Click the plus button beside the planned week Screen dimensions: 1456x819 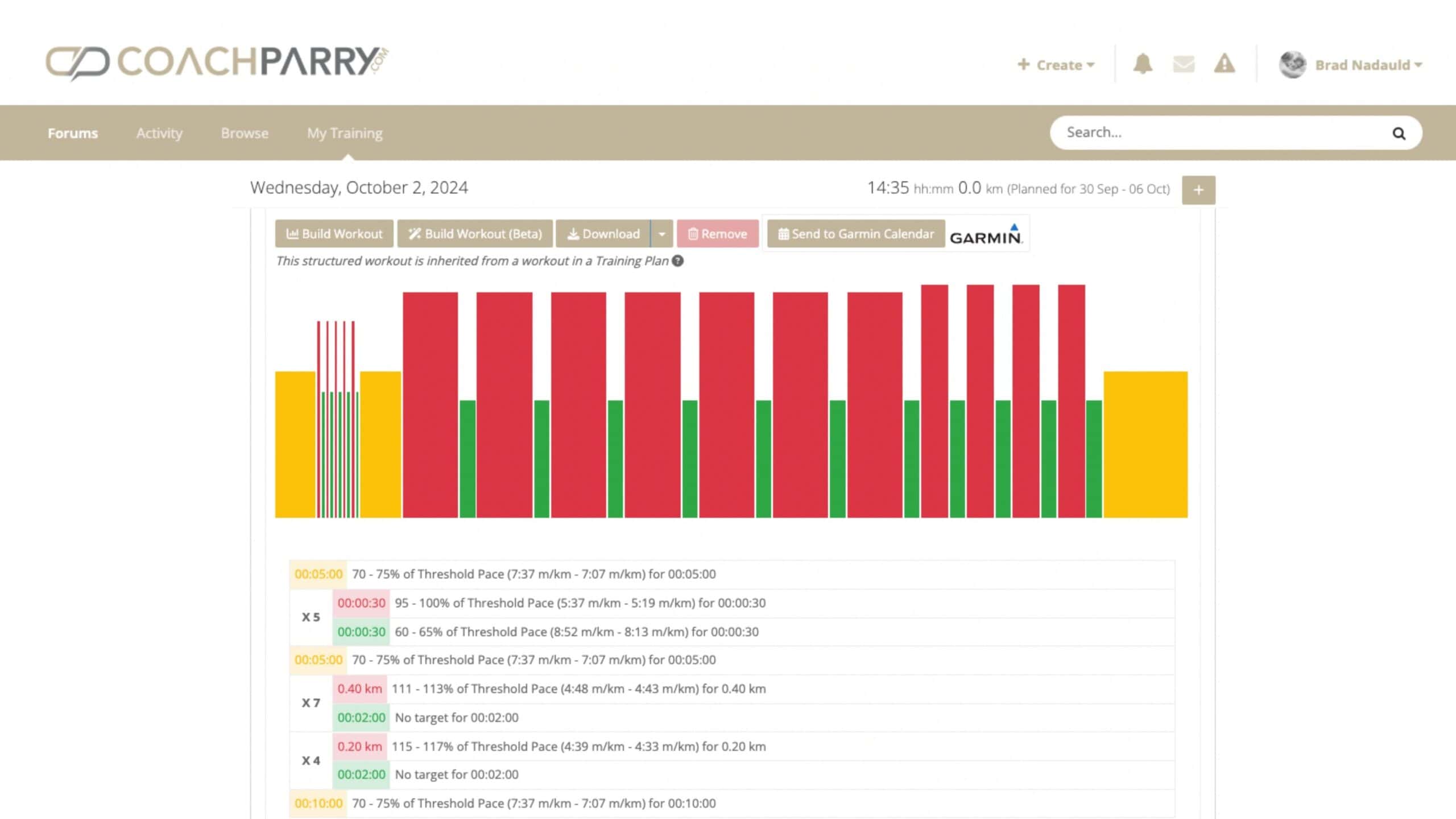click(x=1198, y=190)
